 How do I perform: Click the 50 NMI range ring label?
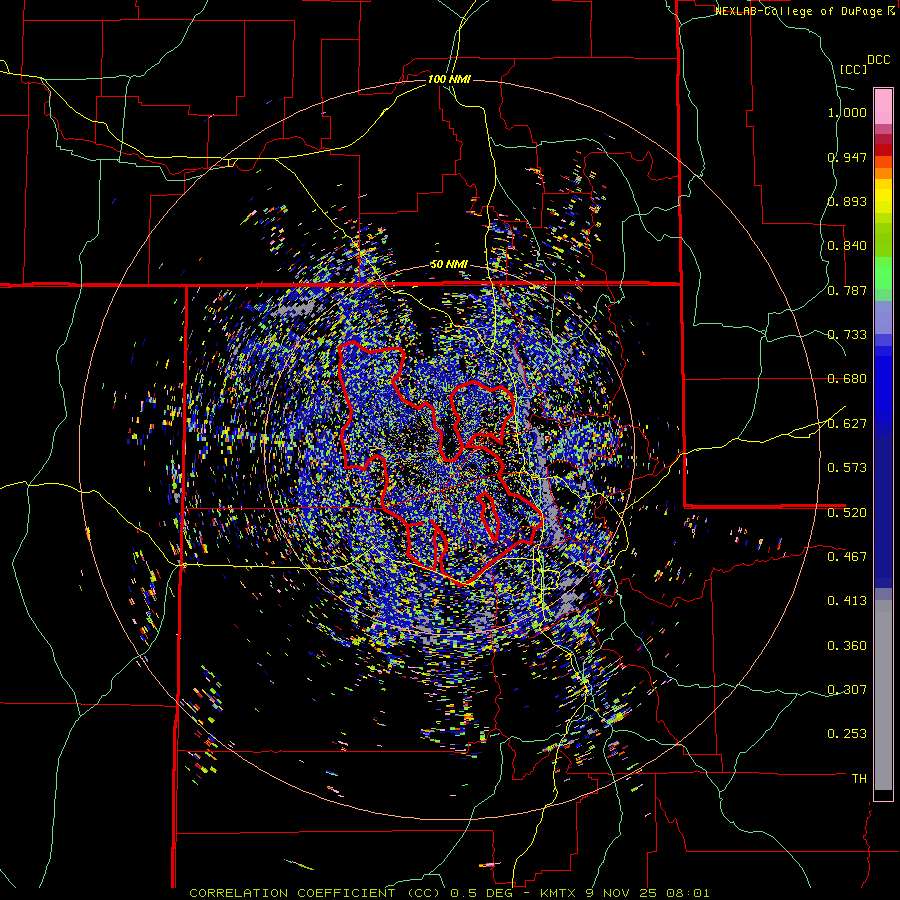coord(449,264)
